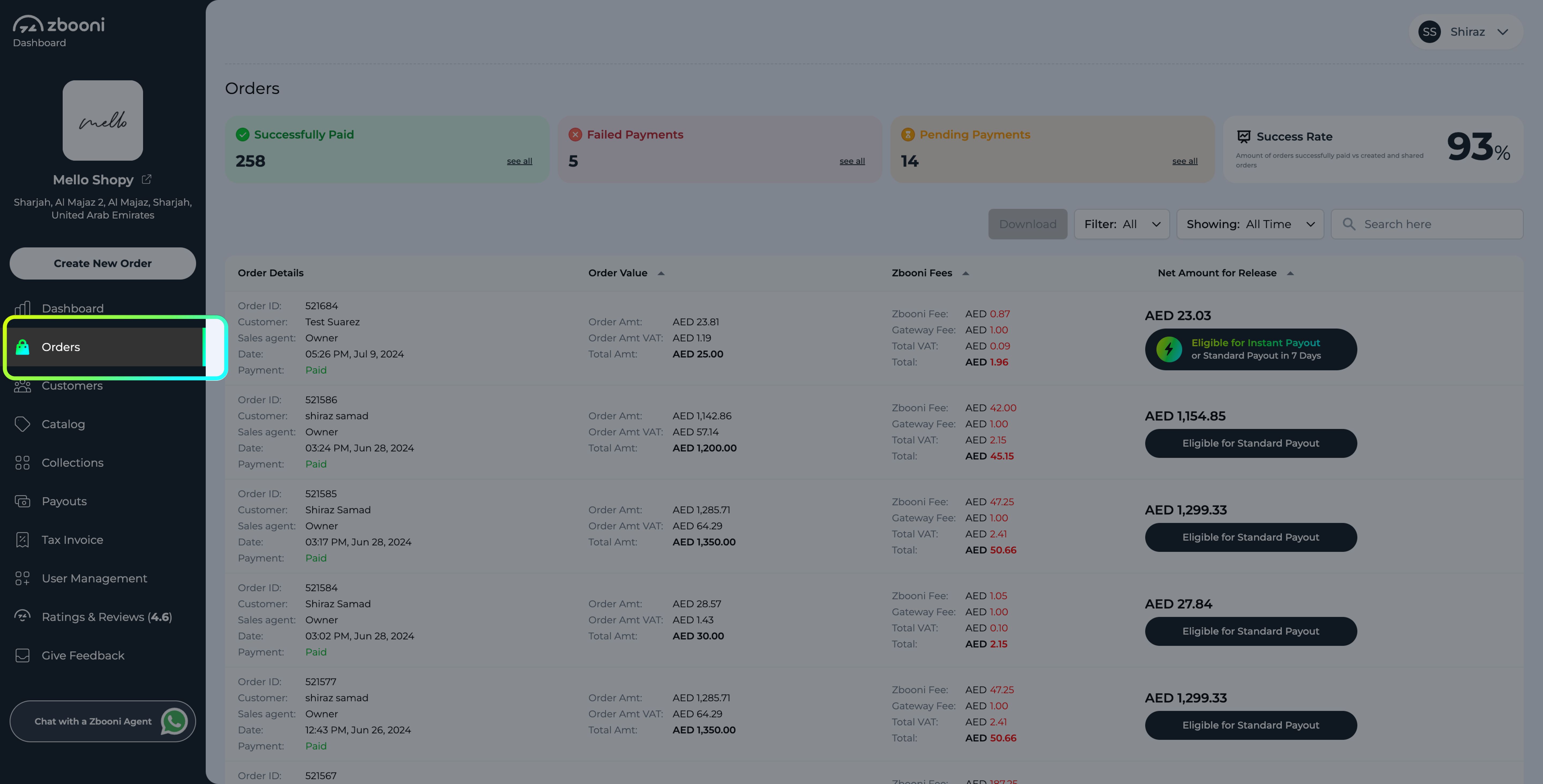
Task: Open Mello Shopy external link icon
Action: [146, 179]
